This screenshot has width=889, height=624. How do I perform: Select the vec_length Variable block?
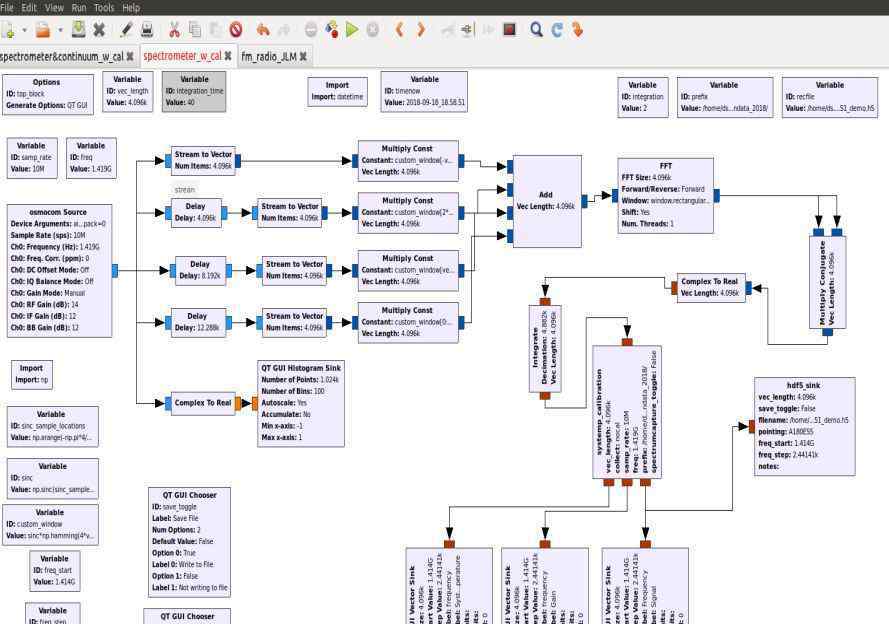[128, 91]
